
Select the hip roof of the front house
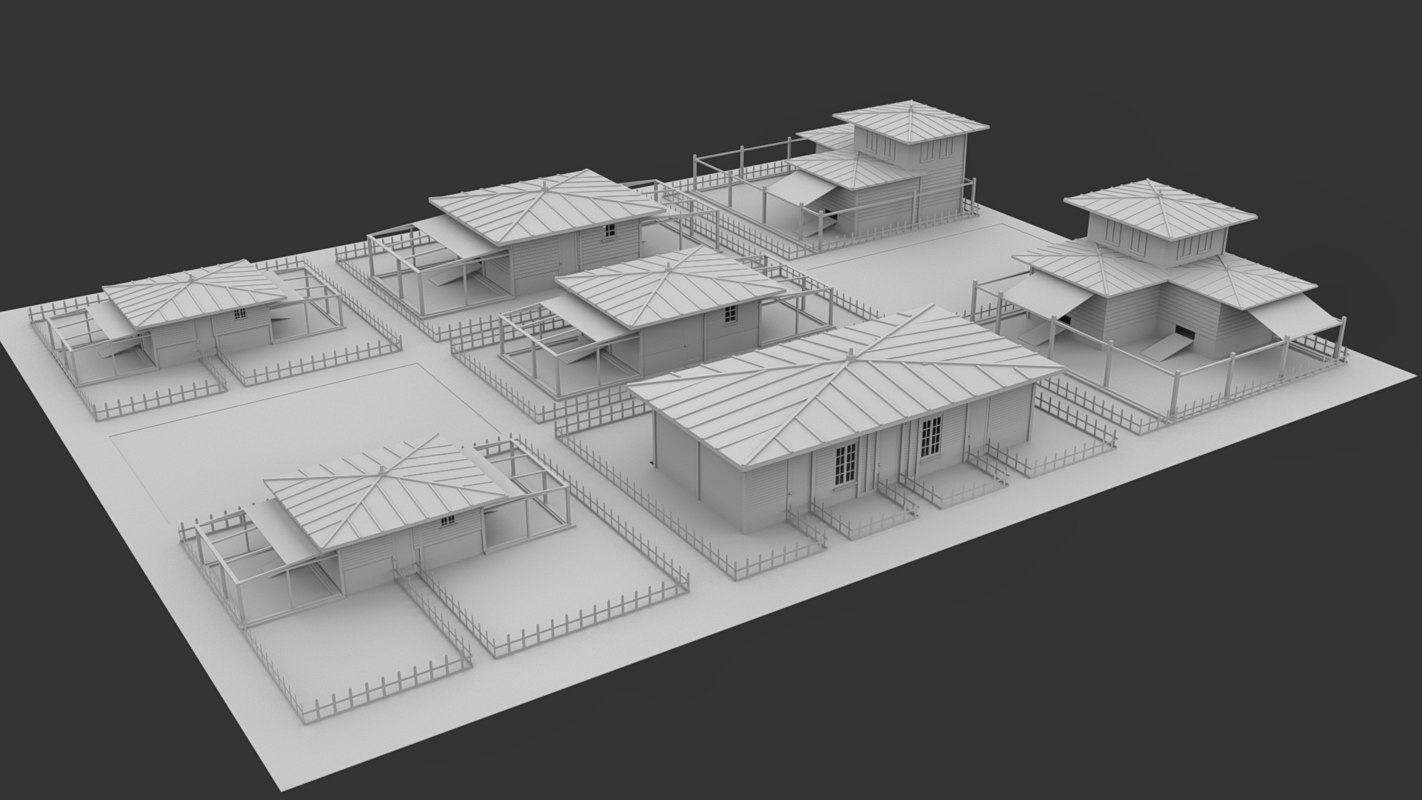800,370
